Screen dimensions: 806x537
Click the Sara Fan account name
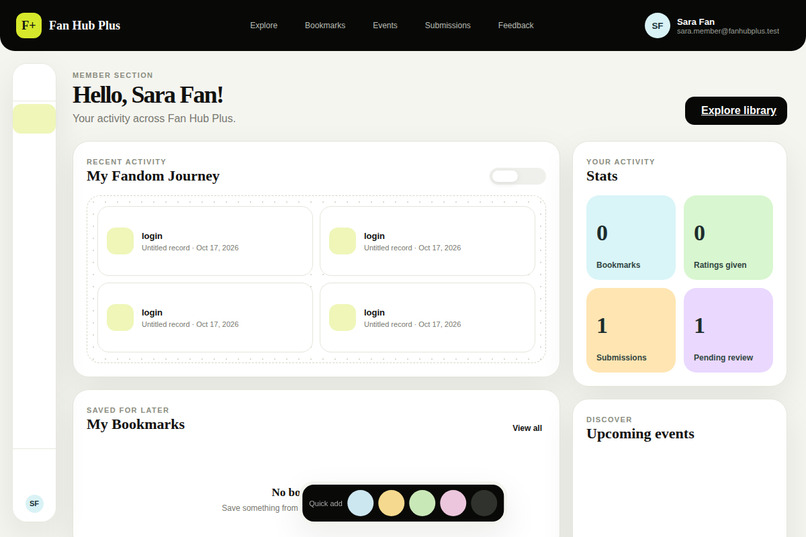point(695,22)
